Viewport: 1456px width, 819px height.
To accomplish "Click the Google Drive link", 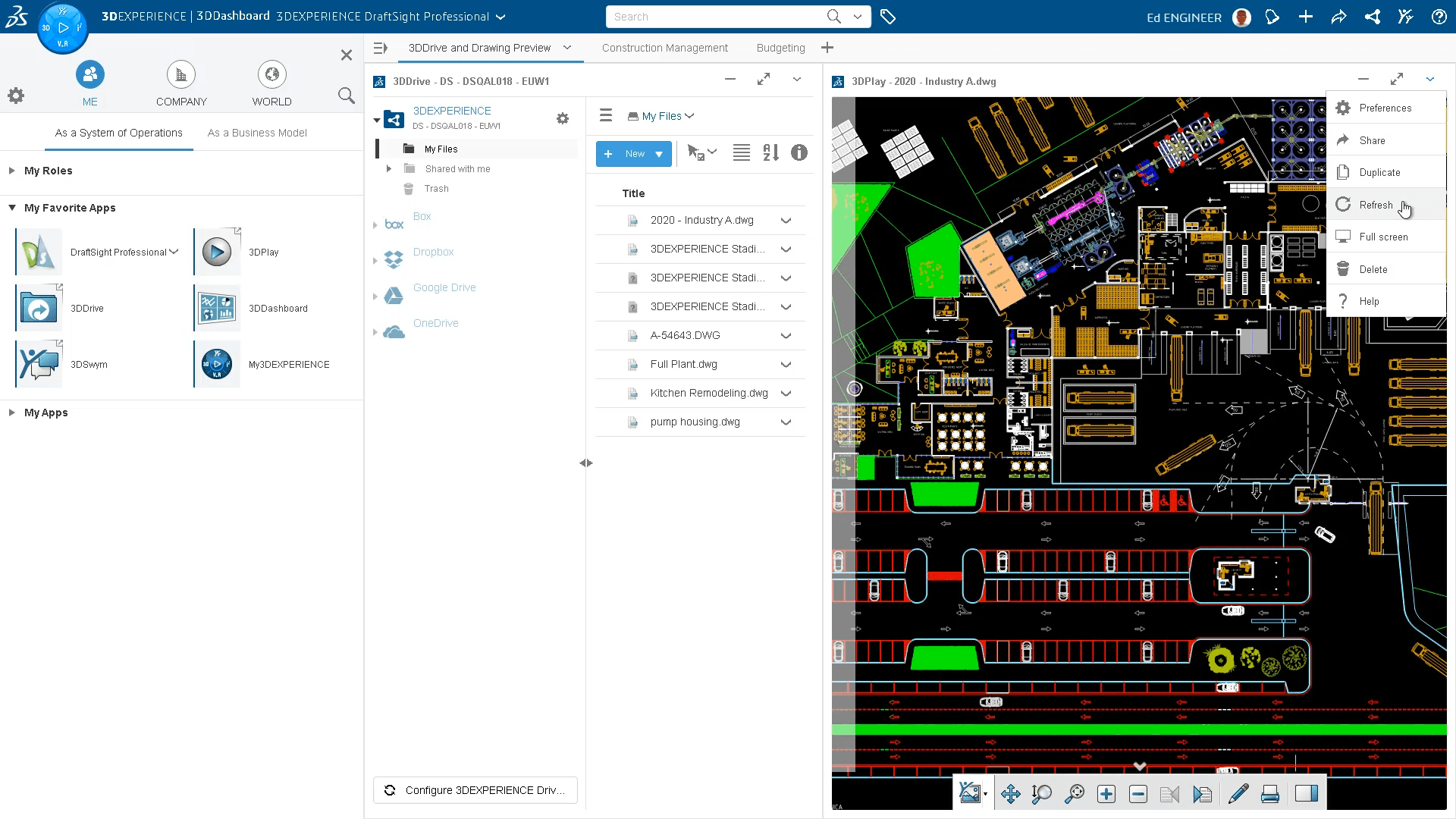I will (x=444, y=287).
